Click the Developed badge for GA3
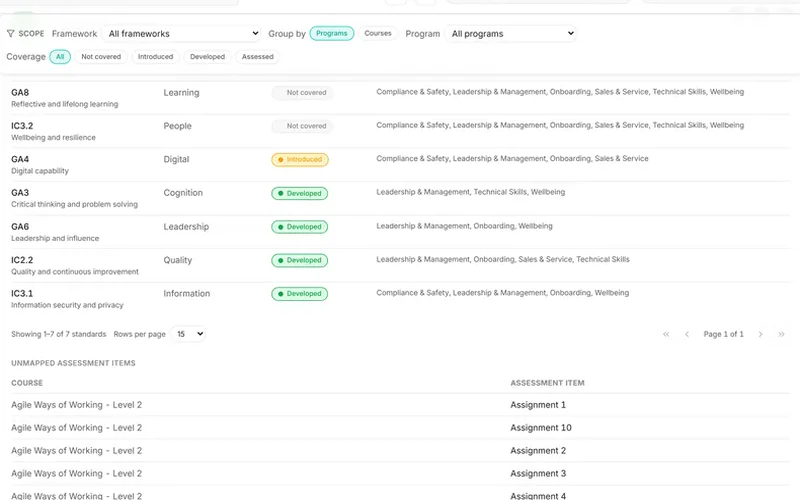The width and height of the screenshot is (800, 500). [x=299, y=193]
